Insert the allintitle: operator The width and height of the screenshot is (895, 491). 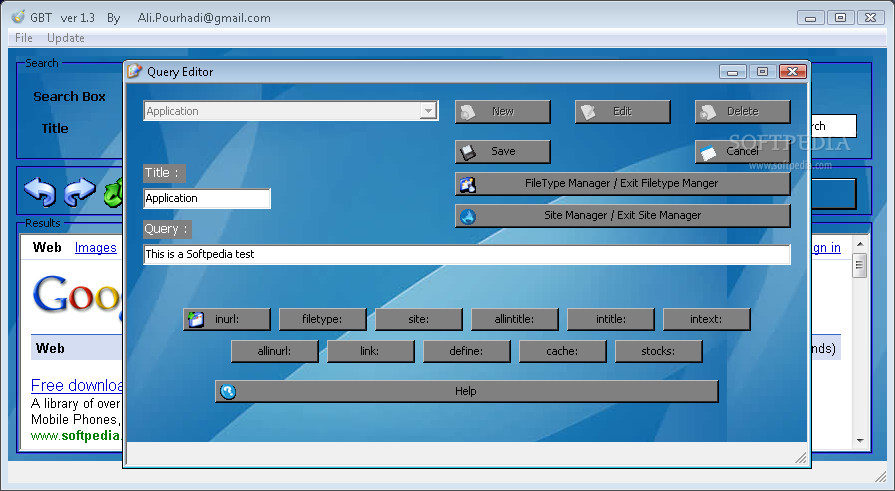click(514, 319)
